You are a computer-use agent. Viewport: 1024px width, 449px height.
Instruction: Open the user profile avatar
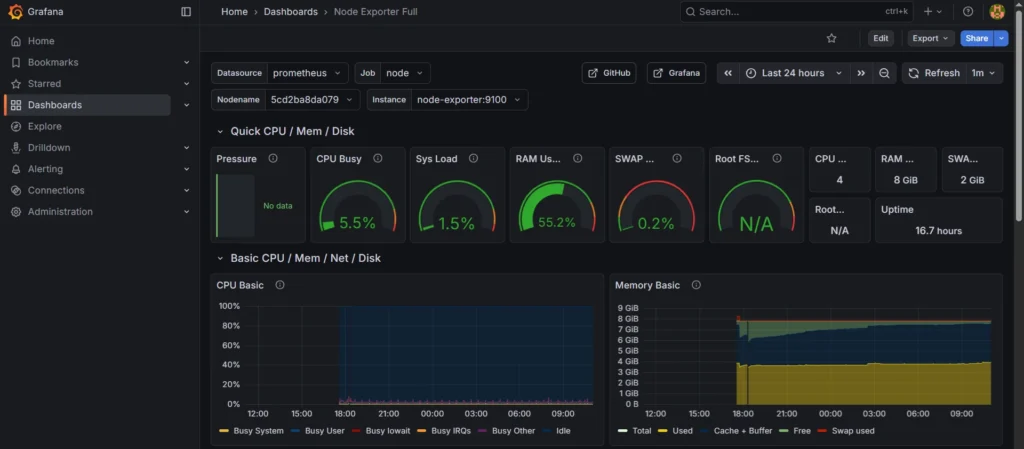pyautogui.click(x=996, y=12)
